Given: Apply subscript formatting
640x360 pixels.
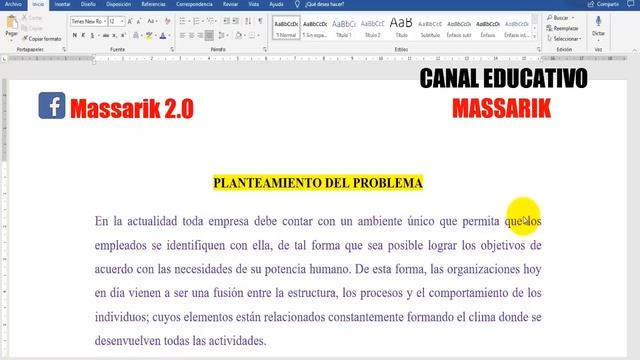Looking at the screenshot, I should click(x=115, y=36).
